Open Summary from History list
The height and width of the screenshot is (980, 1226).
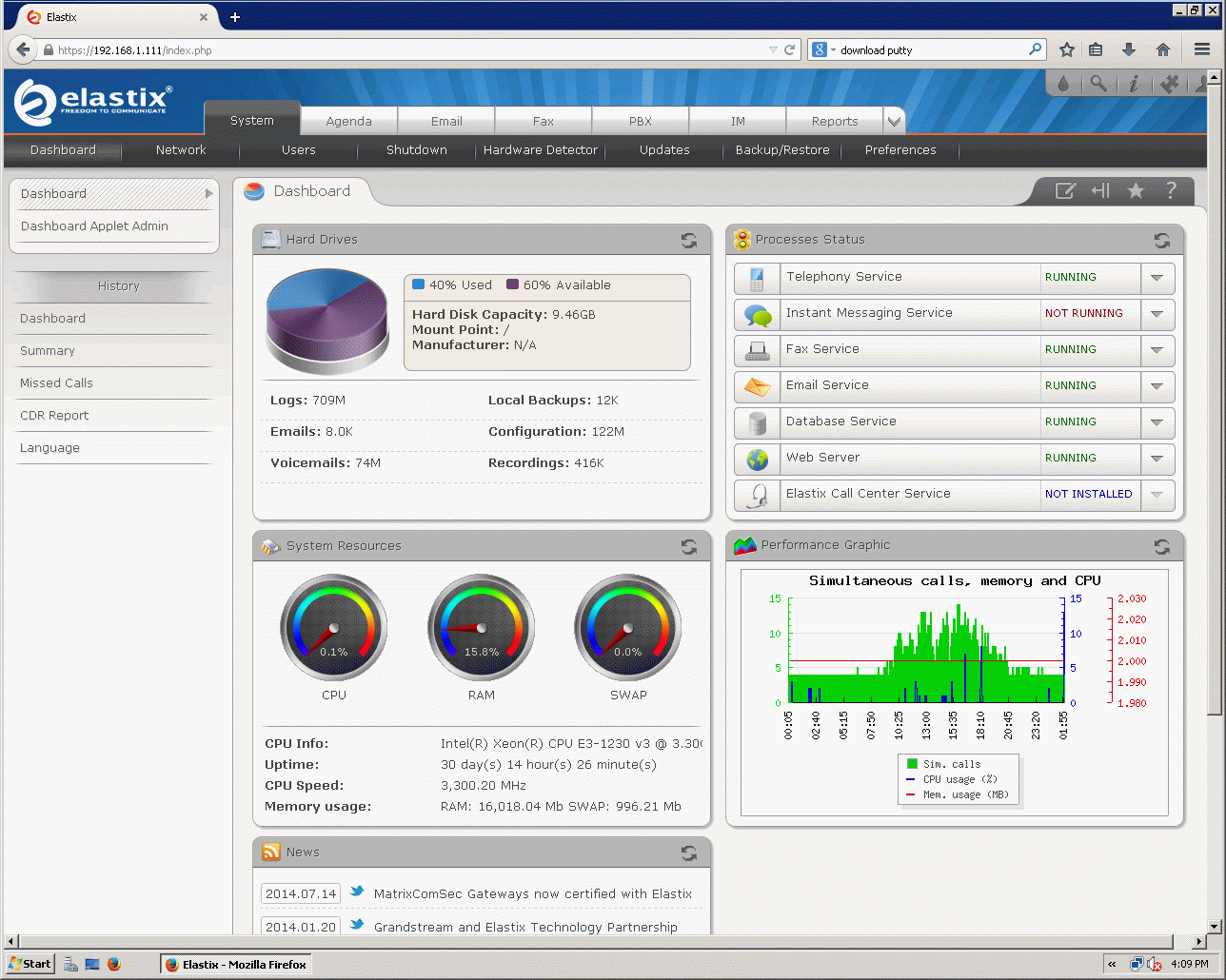(x=48, y=351)
